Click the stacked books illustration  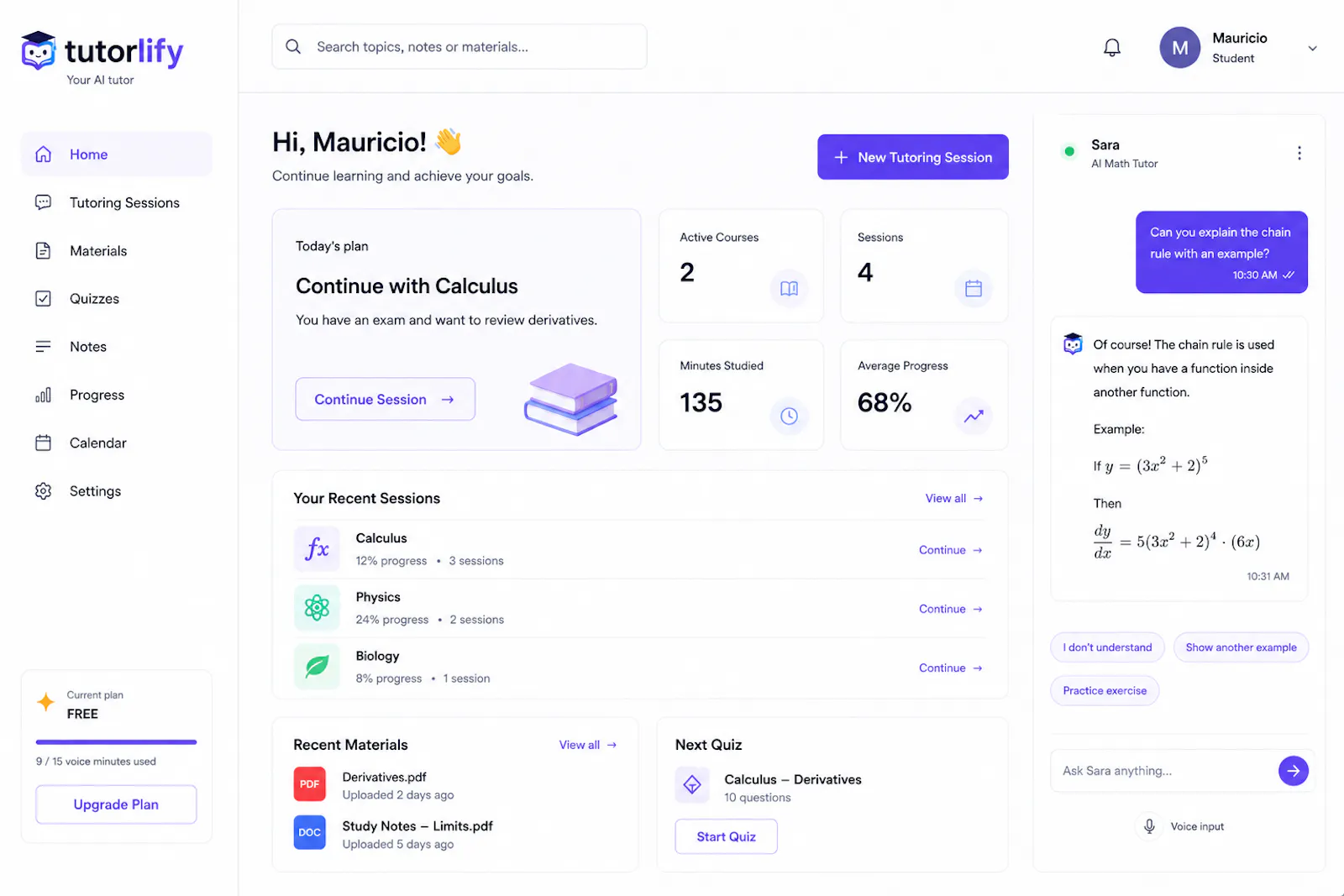(571, 399)
